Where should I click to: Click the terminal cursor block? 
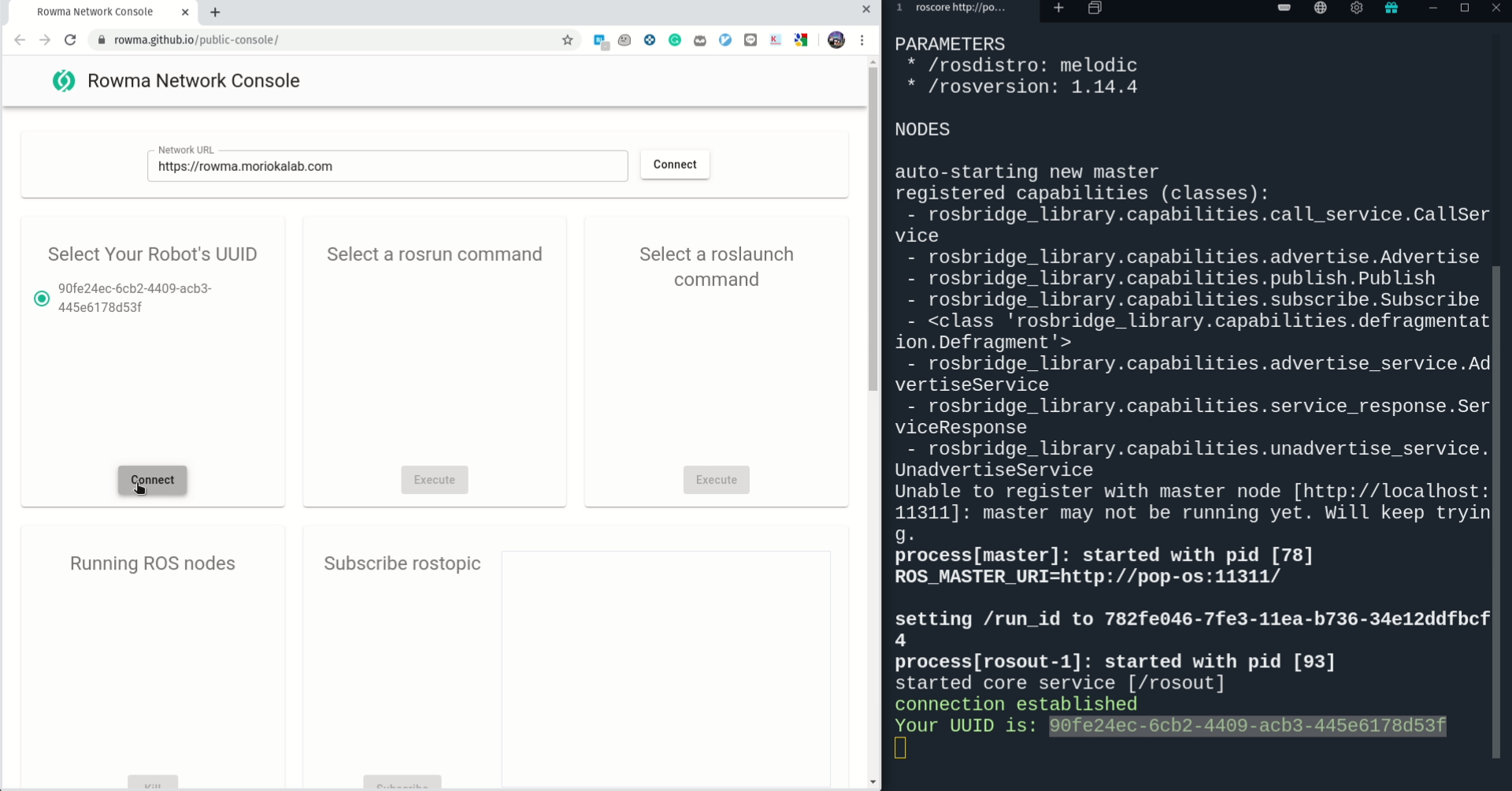tap(900, 748)
